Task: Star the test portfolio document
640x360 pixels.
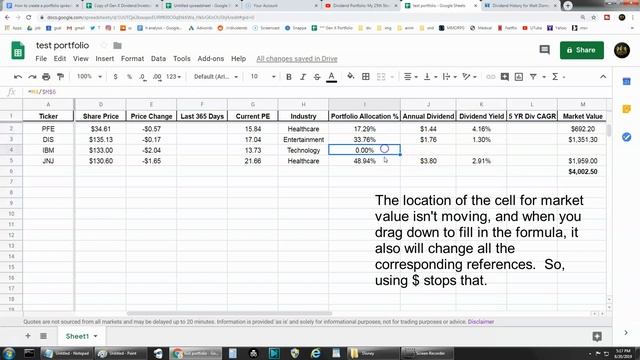Action: point(104,45)
